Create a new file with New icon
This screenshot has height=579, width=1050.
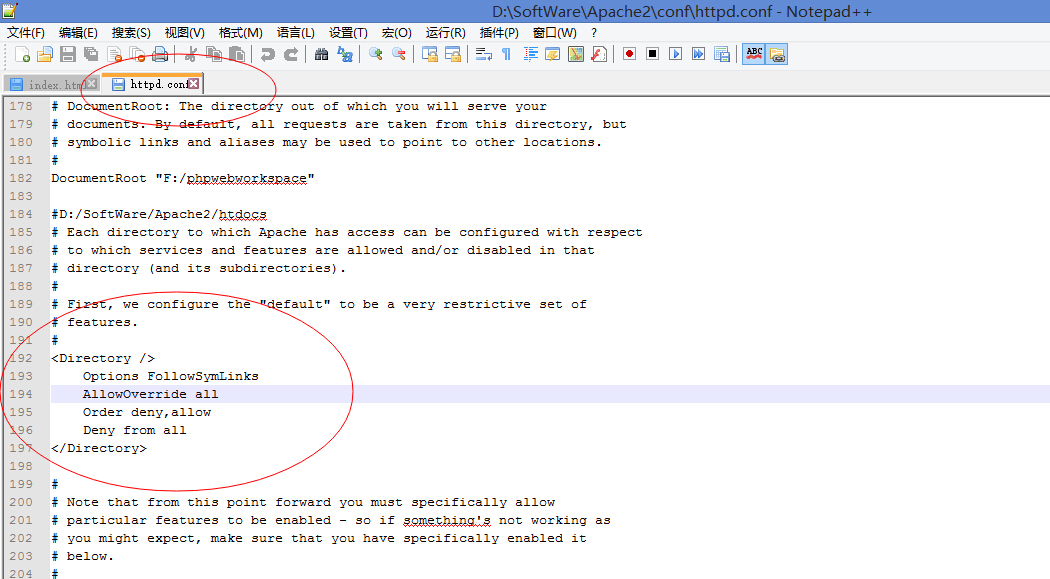pyautogui.click(x=22, y=54)
